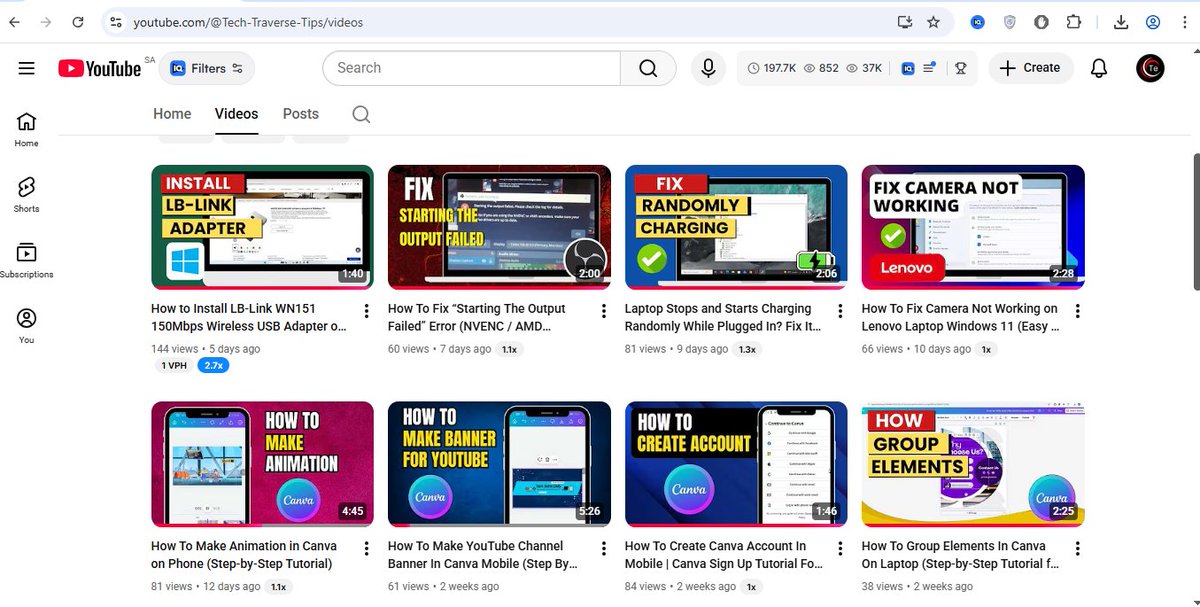Click the YouTube logo
Viewport: 1200px width, 607px height.
99,68
